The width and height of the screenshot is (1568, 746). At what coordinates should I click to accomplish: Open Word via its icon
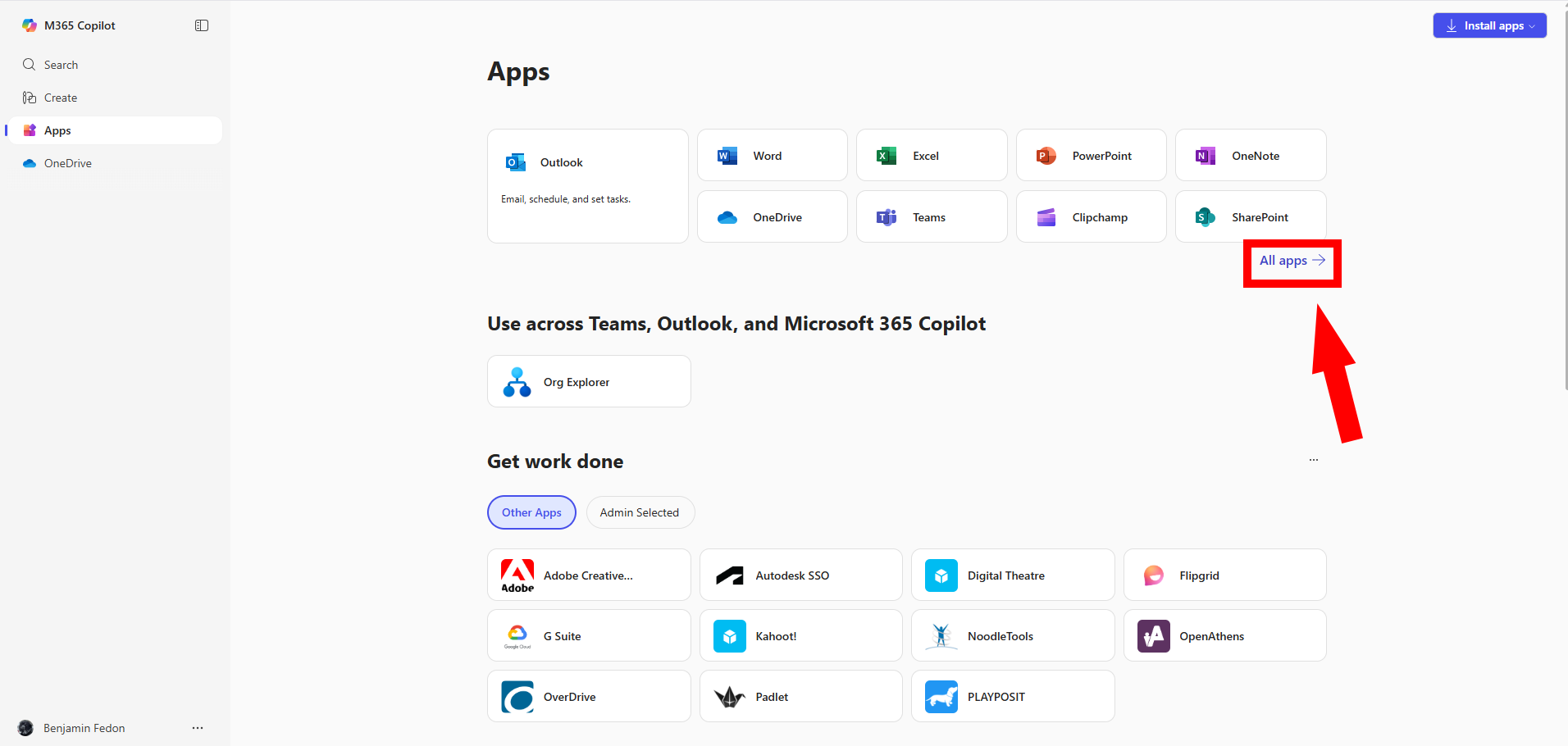tap(727, 156)
